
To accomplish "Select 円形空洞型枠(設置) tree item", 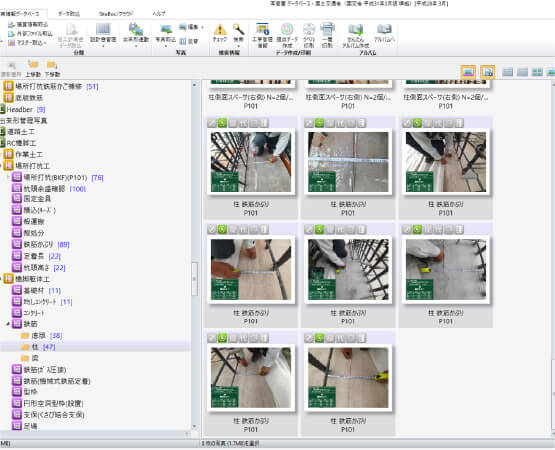I will [48, 403].
